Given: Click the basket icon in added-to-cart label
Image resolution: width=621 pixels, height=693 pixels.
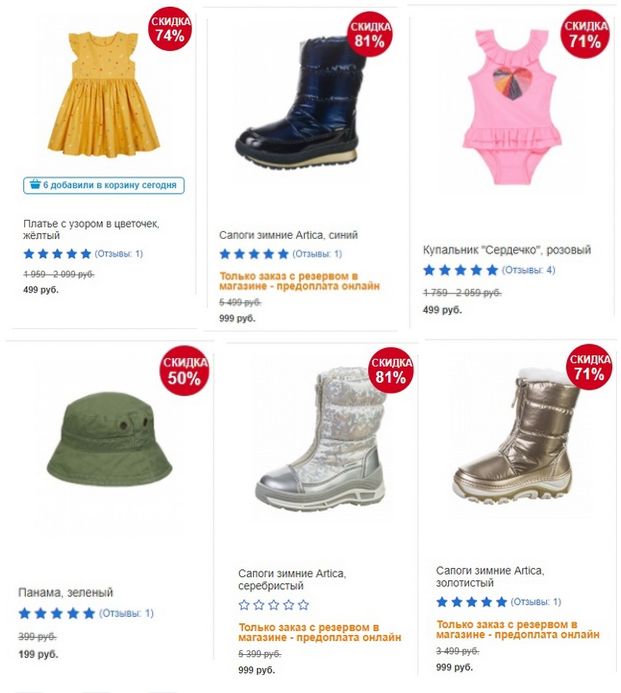Looking at the screenshot, I should click(35, 184).
